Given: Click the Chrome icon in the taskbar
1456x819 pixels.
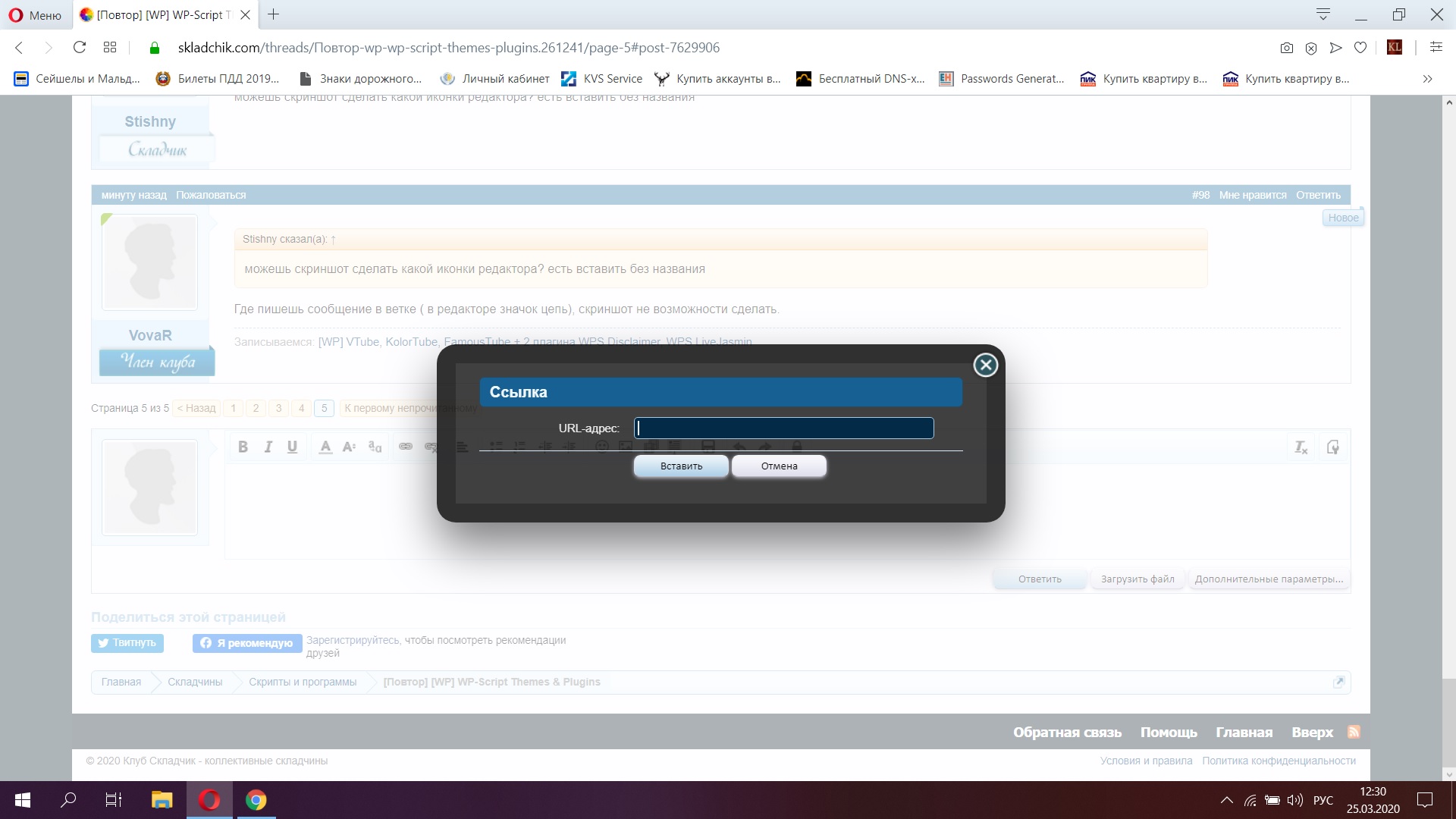Looking at the screenshot, I should coord(256,800).
